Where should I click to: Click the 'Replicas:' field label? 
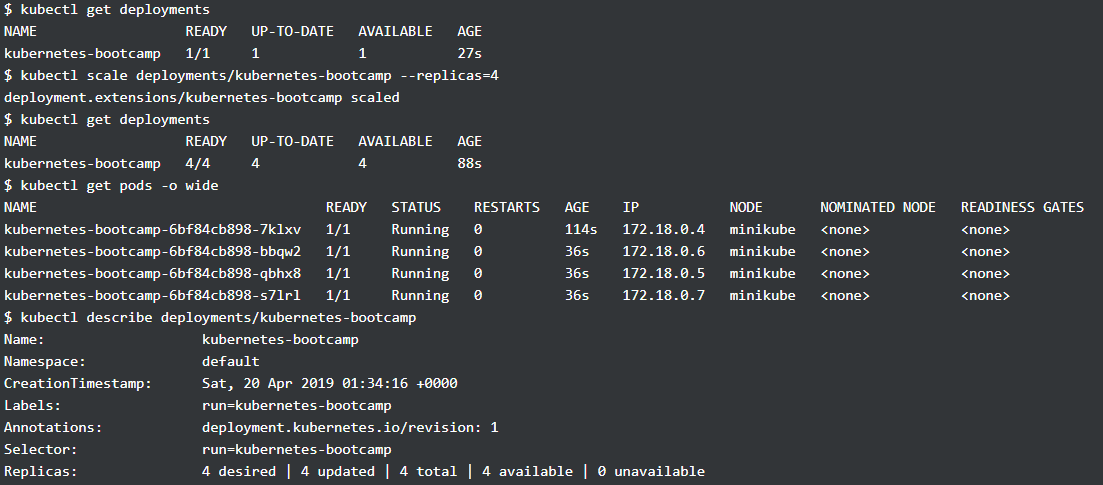pos(41,472)
